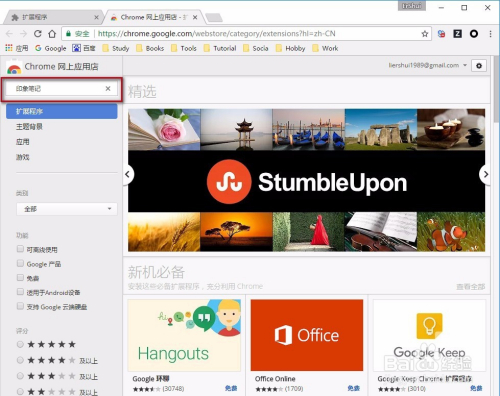Go to home page icon

(x=52, y=34)
